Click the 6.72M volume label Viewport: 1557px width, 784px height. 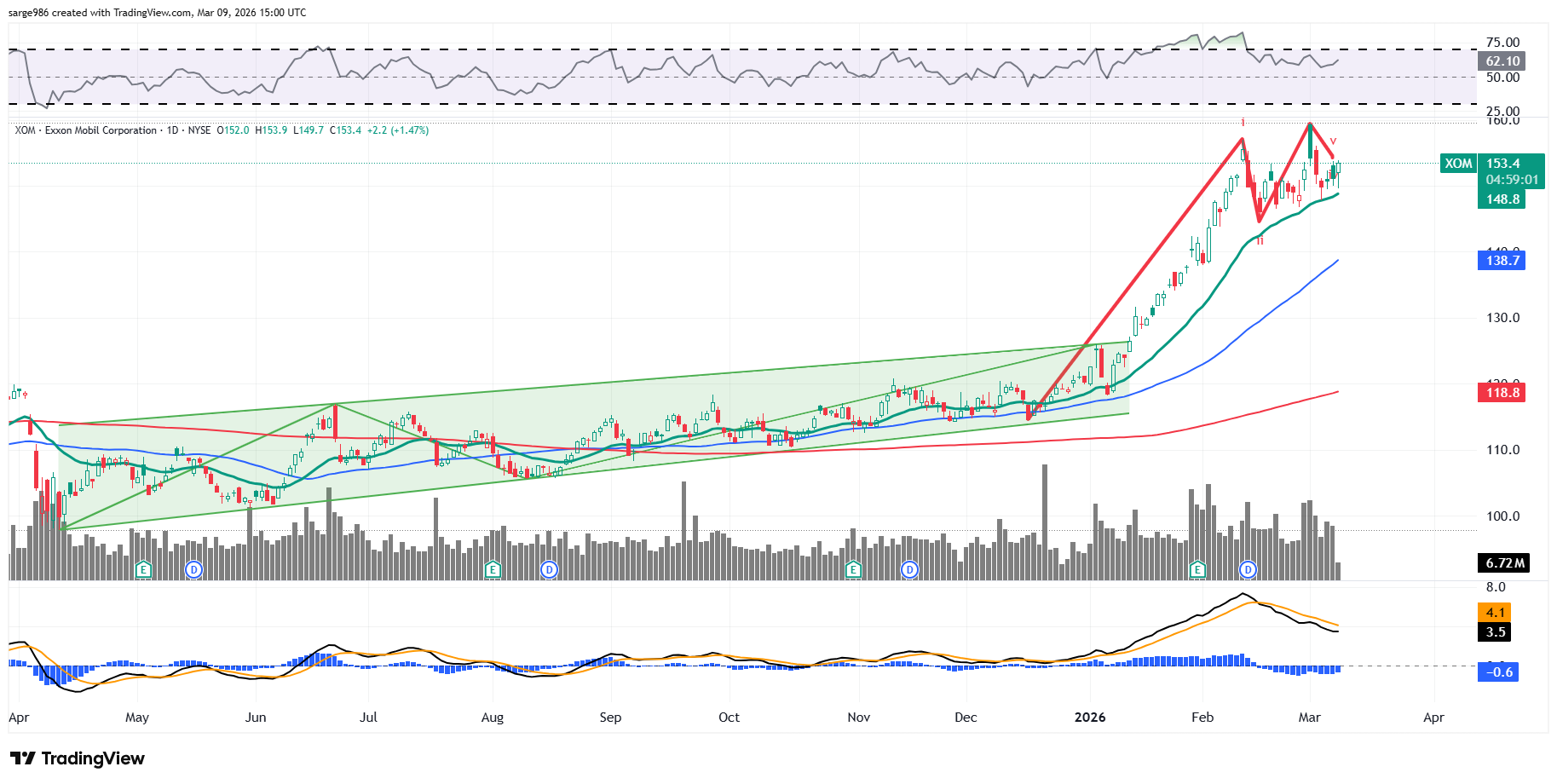pyautogui.click(x=1503, y=563)
